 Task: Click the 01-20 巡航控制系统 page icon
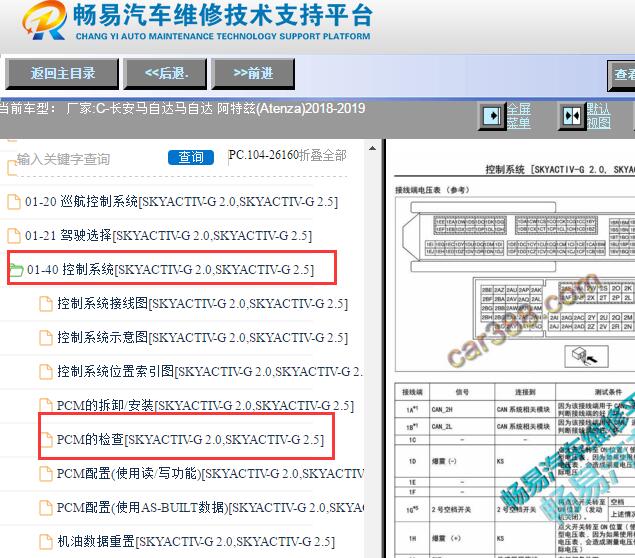[14, 201]
